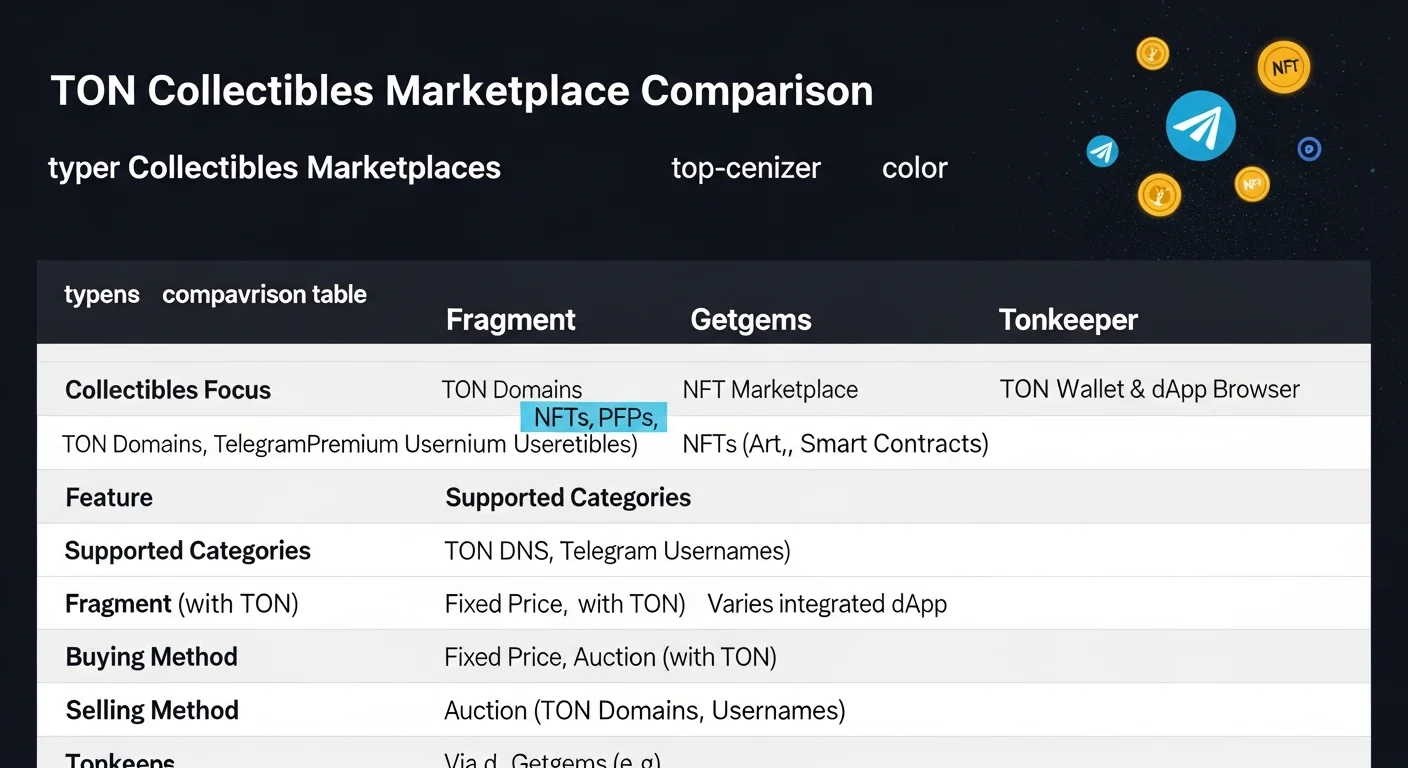This screenshot has height=768, width=1408.
Task: Click the highlighted NFTs, PFPs, tag
Action: coord(594,418)
